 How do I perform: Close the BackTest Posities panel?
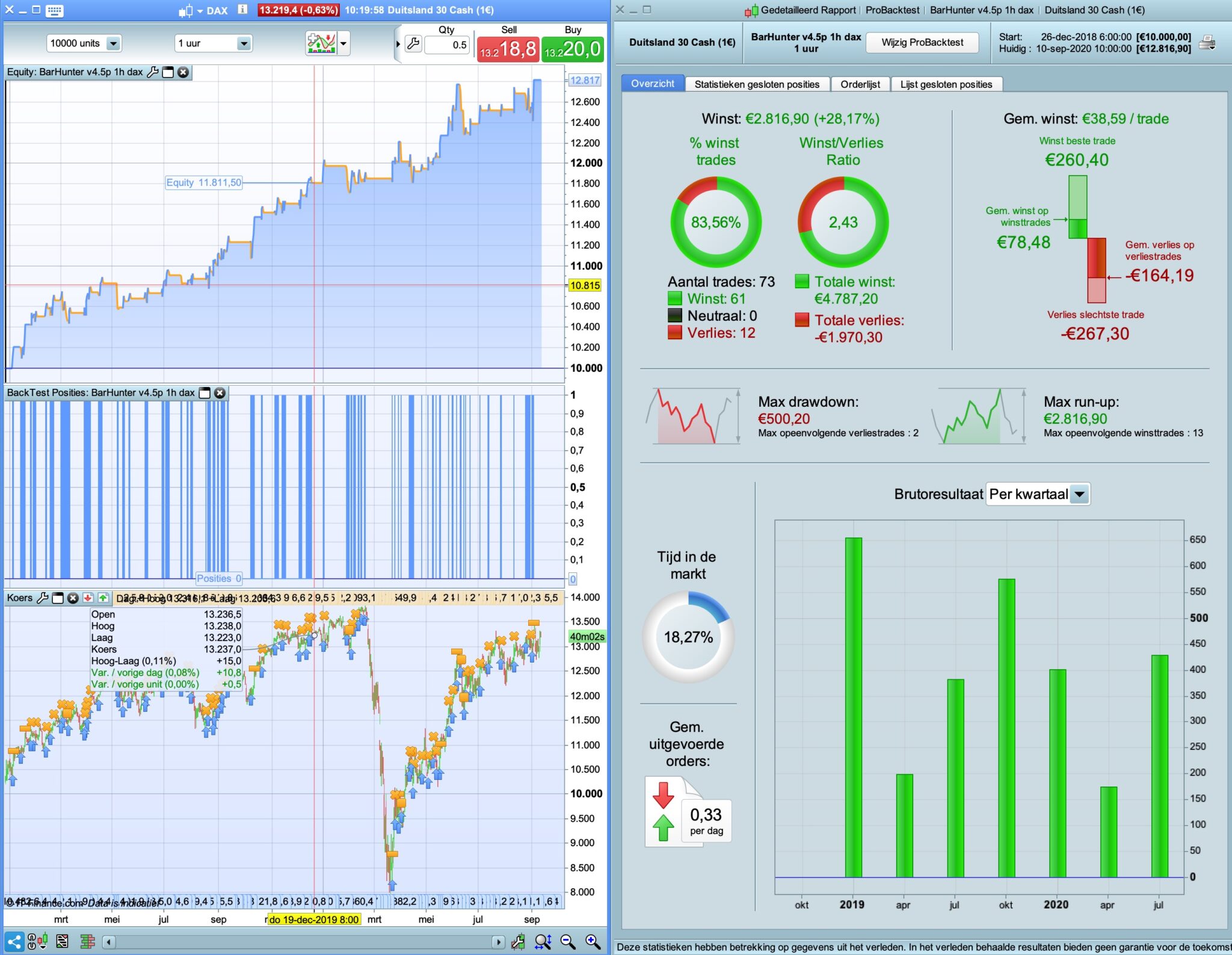(220, 393)
